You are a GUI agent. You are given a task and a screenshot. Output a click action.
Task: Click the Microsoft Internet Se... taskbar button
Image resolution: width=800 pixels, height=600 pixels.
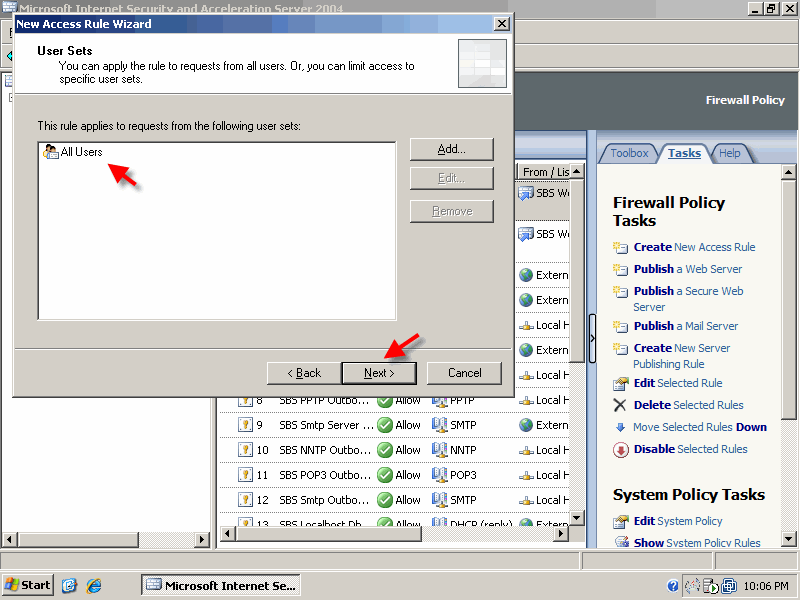tap(221, 585)
